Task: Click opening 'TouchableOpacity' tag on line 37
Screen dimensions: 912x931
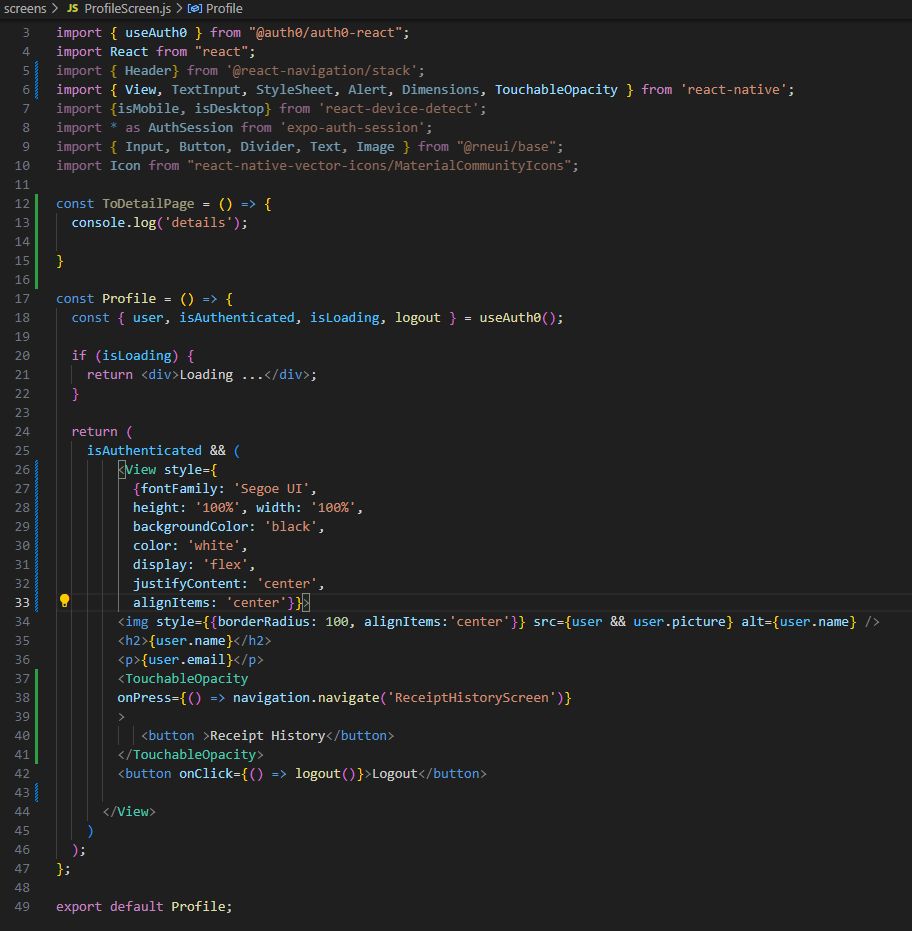Action: coord(186,679)
